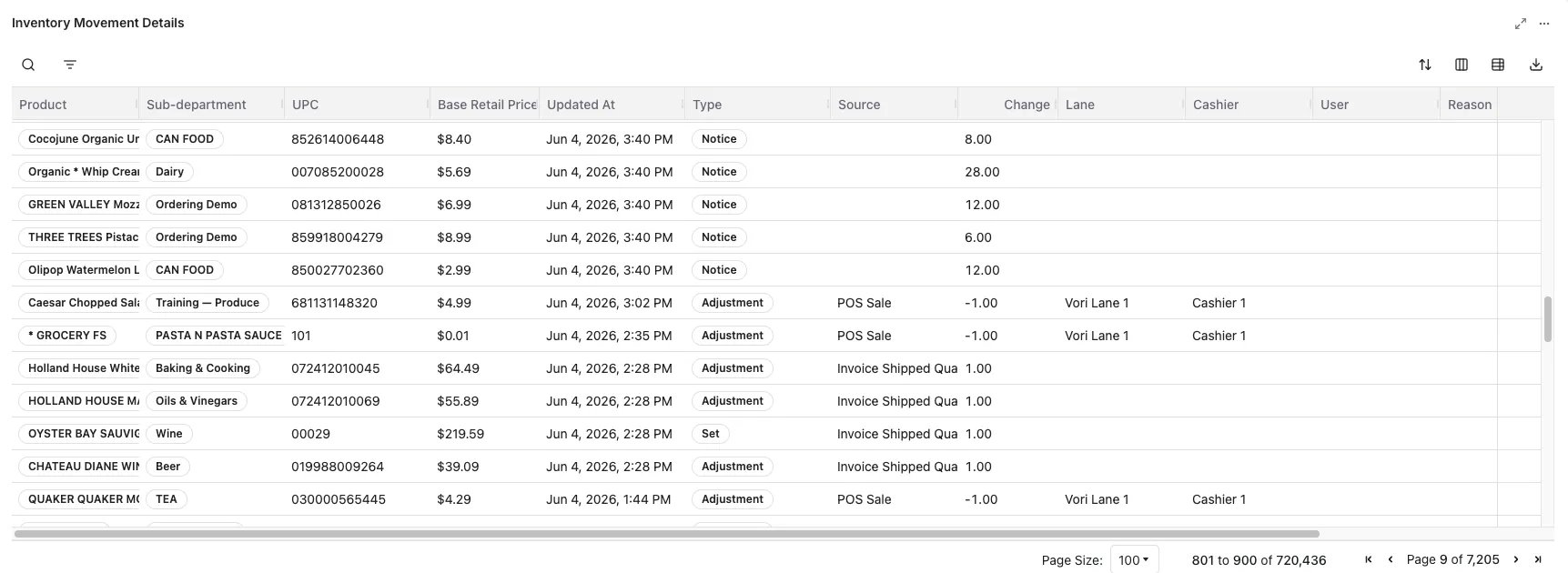Viewport: 1568px width, 573px height.
Task: Jump to the last page
Action: click(x=1538, y=559)
